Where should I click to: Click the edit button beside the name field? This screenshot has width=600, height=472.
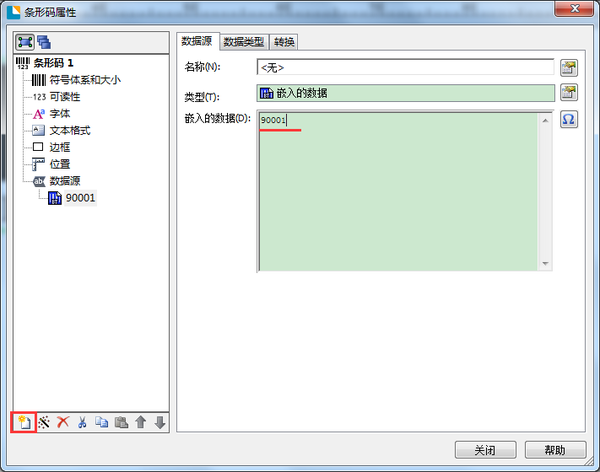569,68
